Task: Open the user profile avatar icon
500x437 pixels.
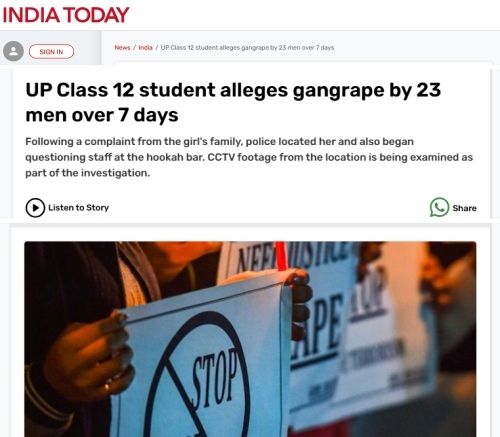Action: [x=13, y=51]
